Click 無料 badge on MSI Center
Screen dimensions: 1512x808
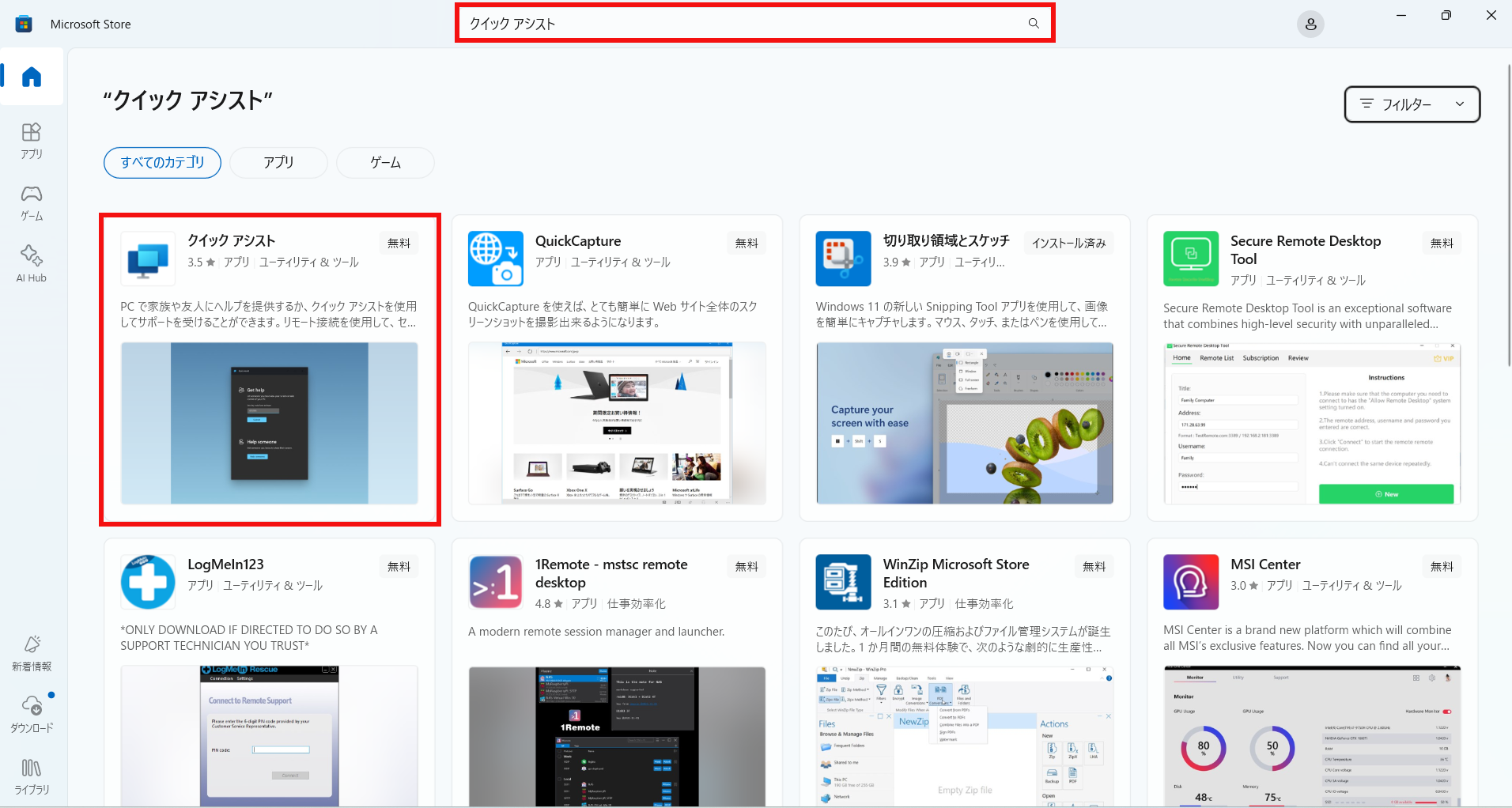1442,567
